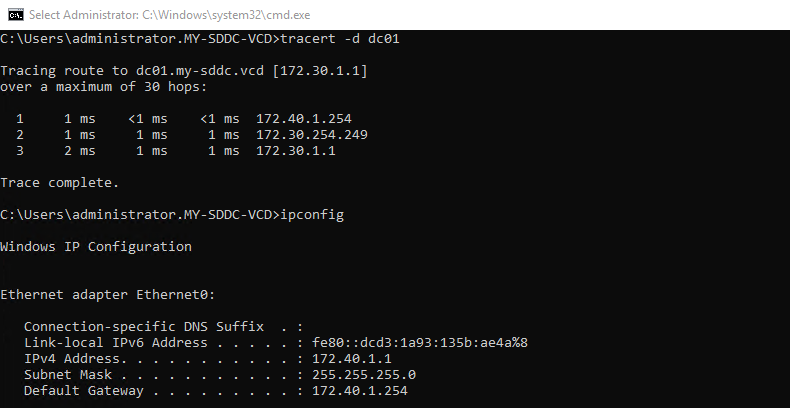Click the Default Gateway label text
Screen dimensions: 790x408
click(x=84, y=391)
